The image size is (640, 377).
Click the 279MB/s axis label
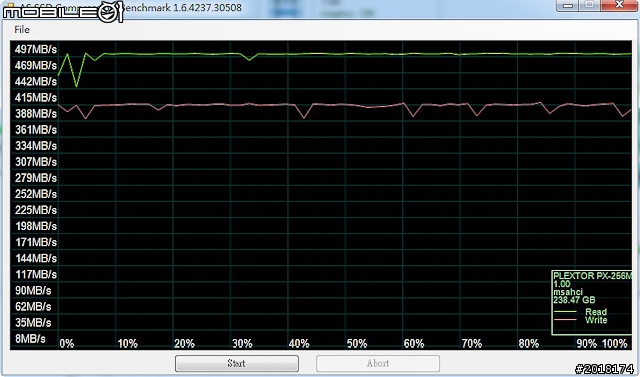click(36, 178)
